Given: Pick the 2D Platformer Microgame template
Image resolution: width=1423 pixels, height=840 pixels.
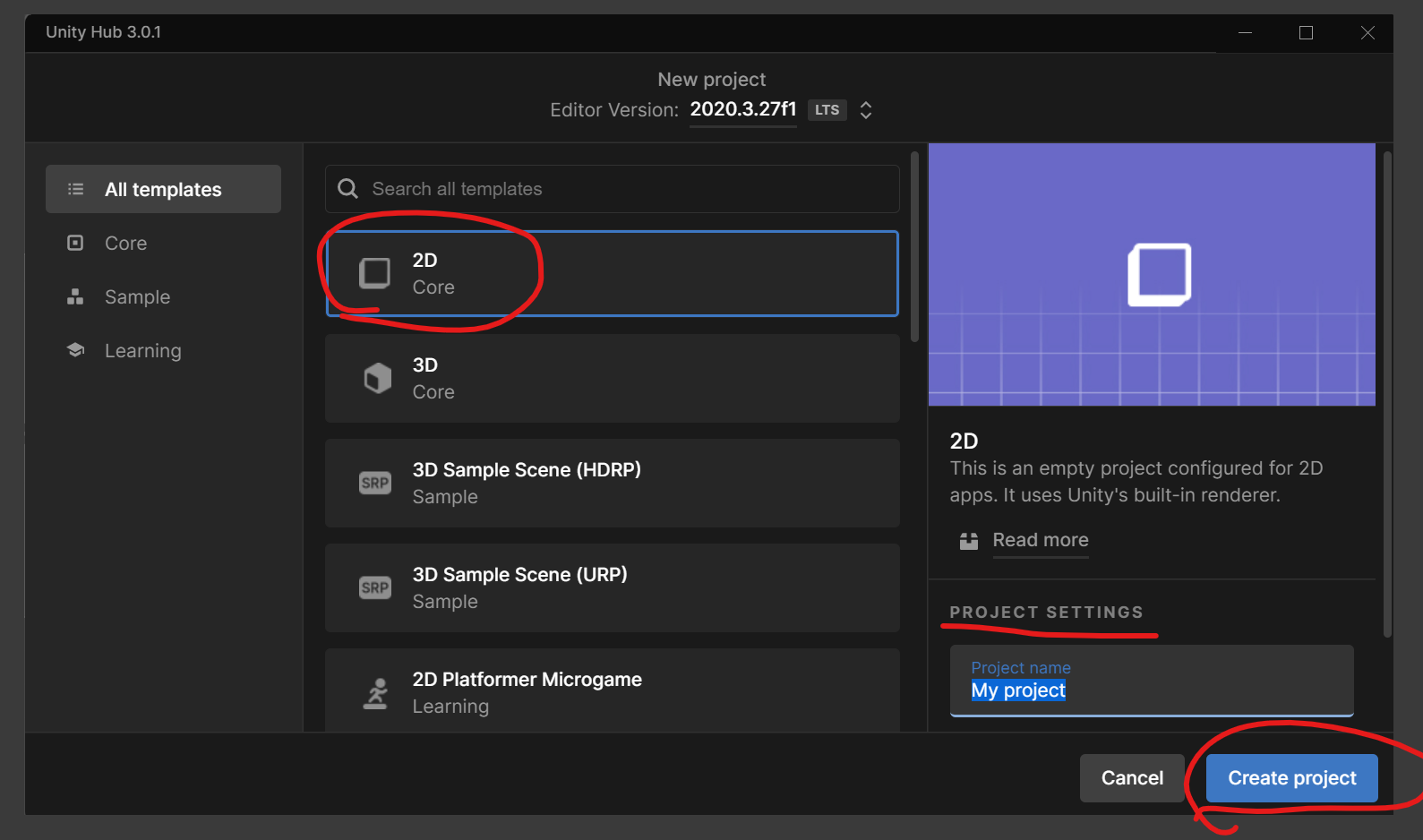Looking at the screenshot, I should pyautogui.click(x=612, y=690).
